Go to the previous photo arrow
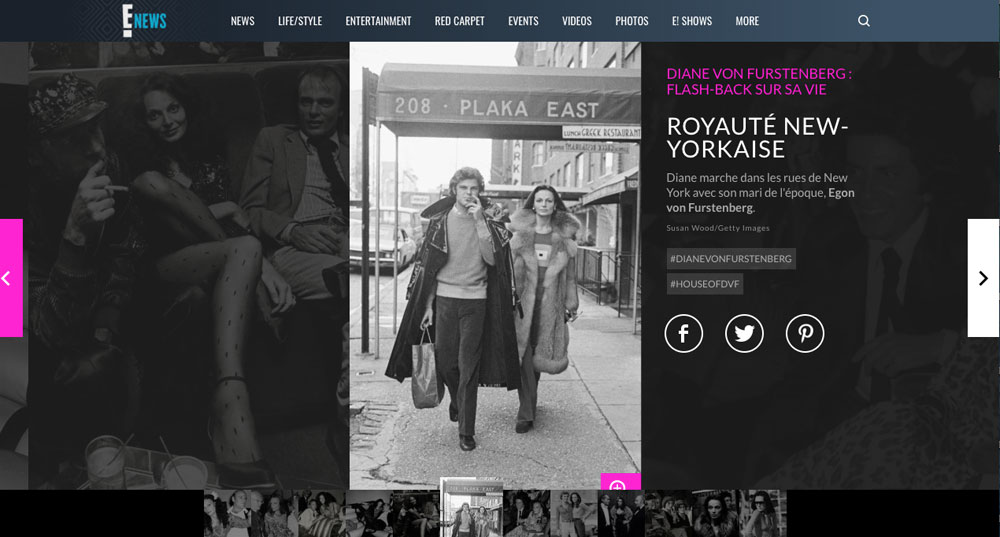The image size is (1000, 537). click(x=10, y=278)
